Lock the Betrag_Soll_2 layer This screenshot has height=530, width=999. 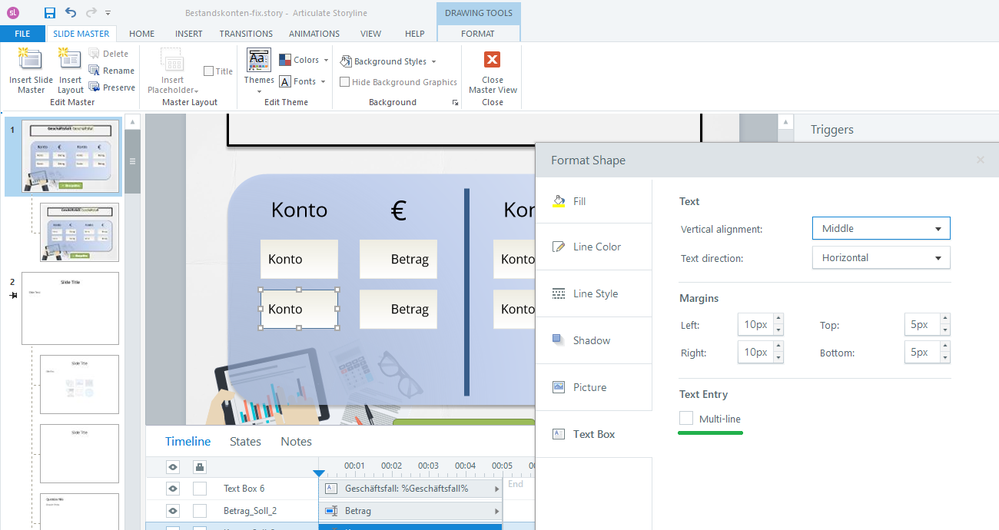click(200, 511)
